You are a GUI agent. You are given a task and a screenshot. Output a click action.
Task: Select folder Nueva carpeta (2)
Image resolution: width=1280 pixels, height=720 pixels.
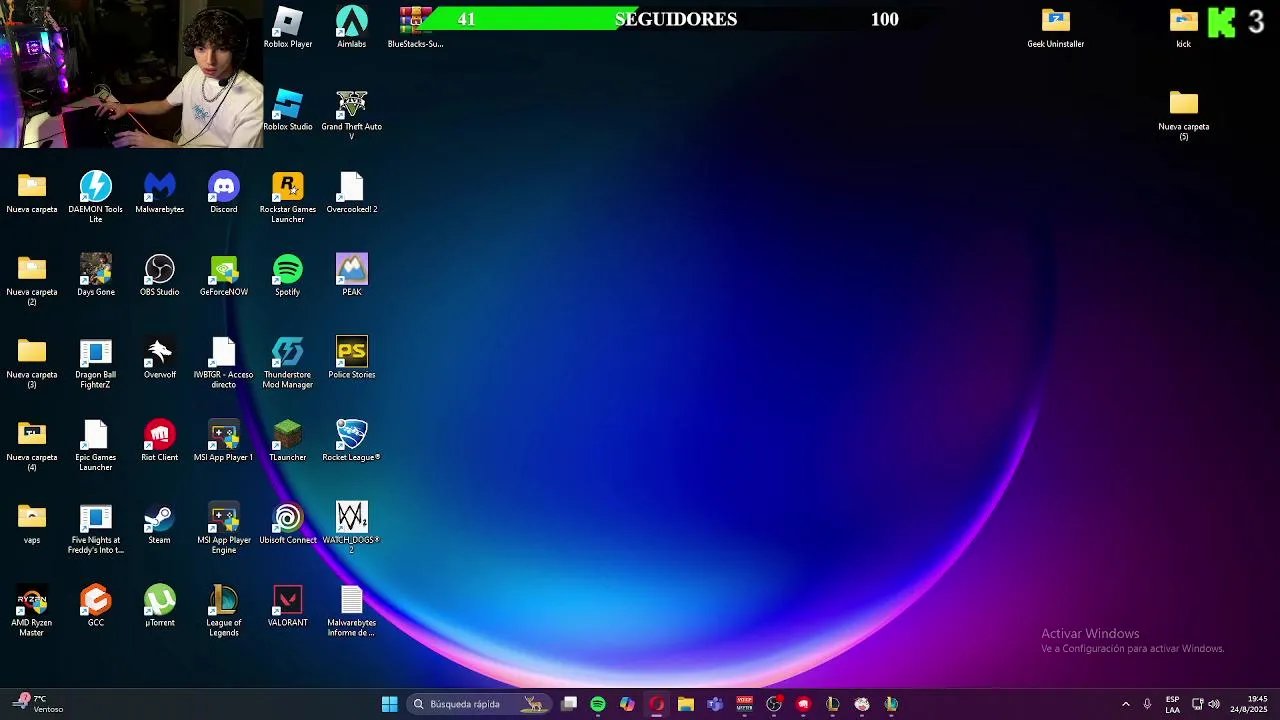pos(32,280)
